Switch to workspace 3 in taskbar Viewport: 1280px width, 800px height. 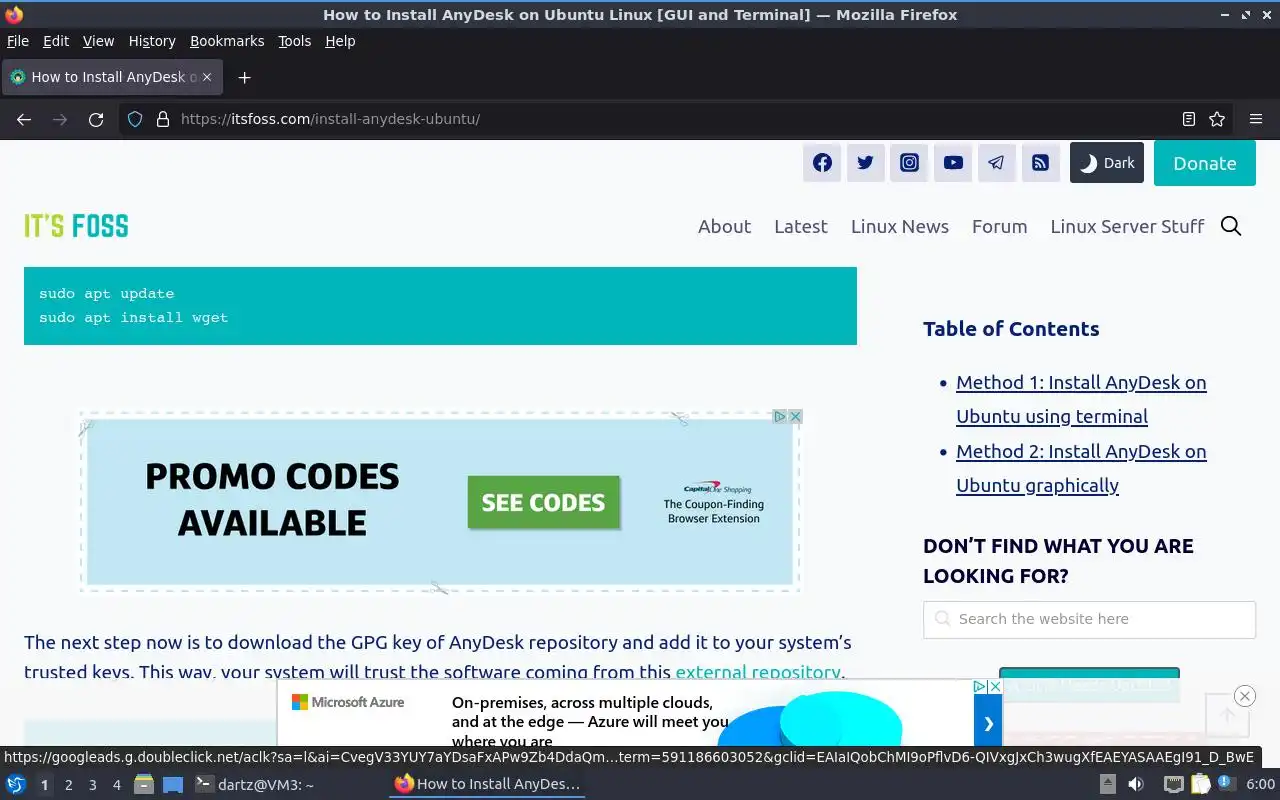(x=92, y=785)
